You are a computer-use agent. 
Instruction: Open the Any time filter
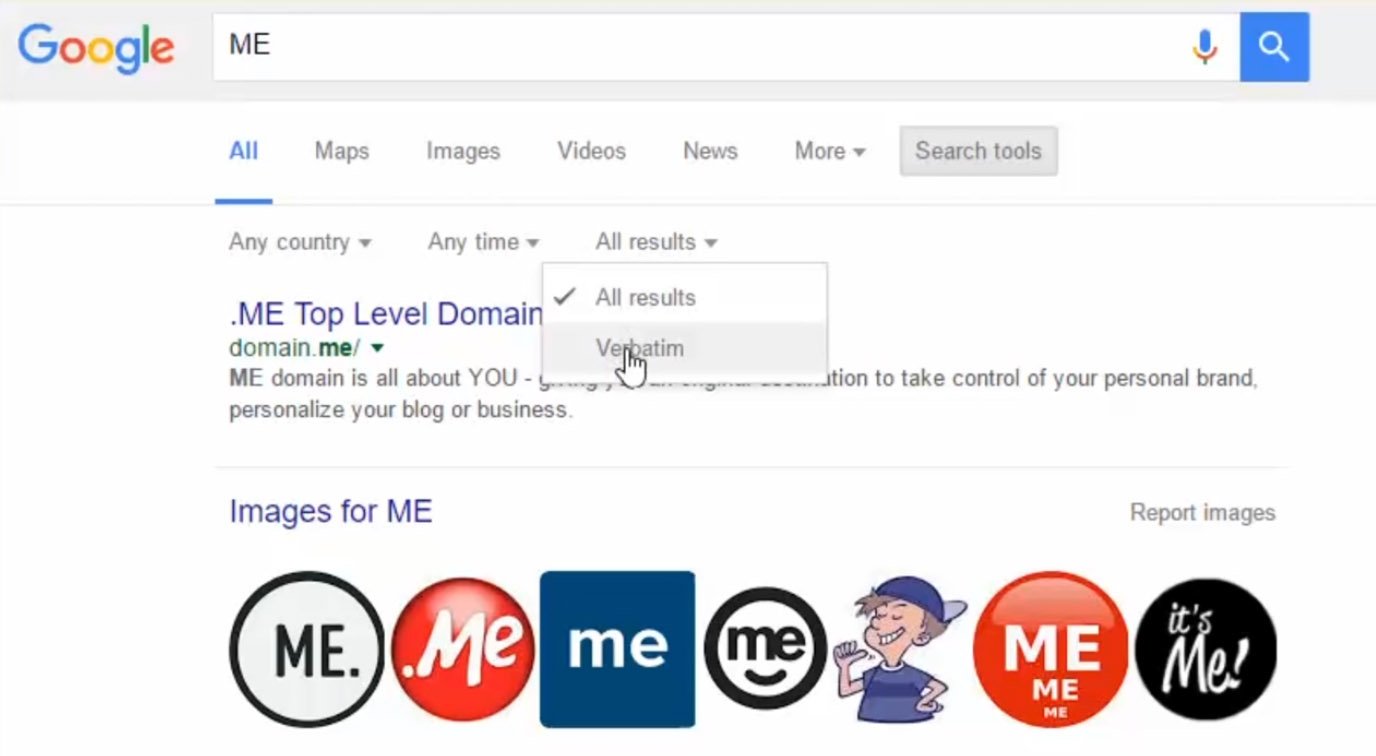[x=483, y=242]
